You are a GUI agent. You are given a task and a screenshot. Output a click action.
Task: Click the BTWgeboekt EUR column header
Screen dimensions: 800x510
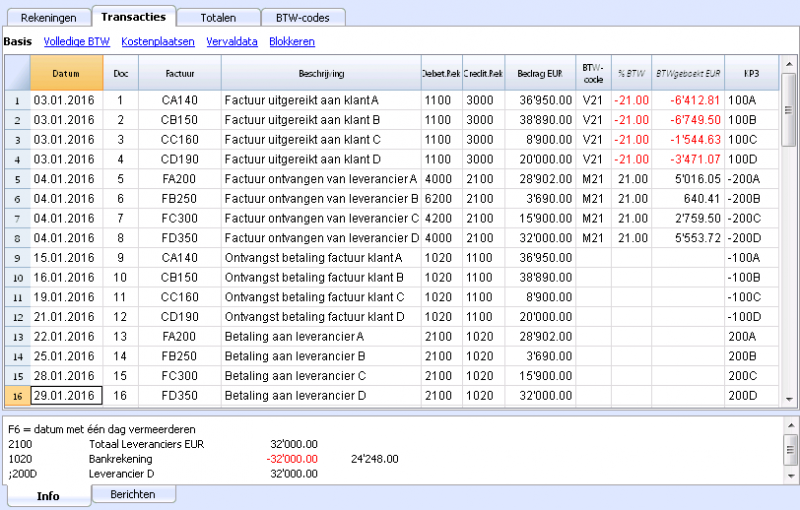688,73
